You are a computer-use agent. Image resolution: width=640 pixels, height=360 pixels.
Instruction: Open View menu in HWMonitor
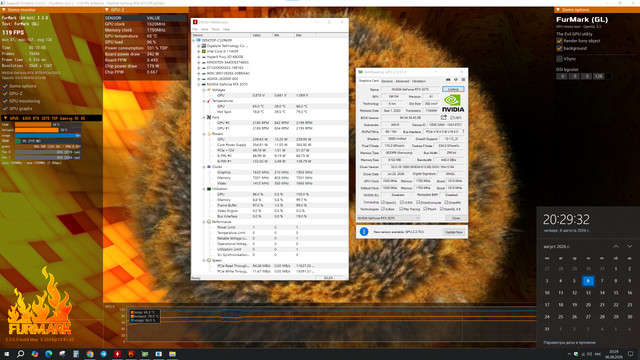coord(204,29)
